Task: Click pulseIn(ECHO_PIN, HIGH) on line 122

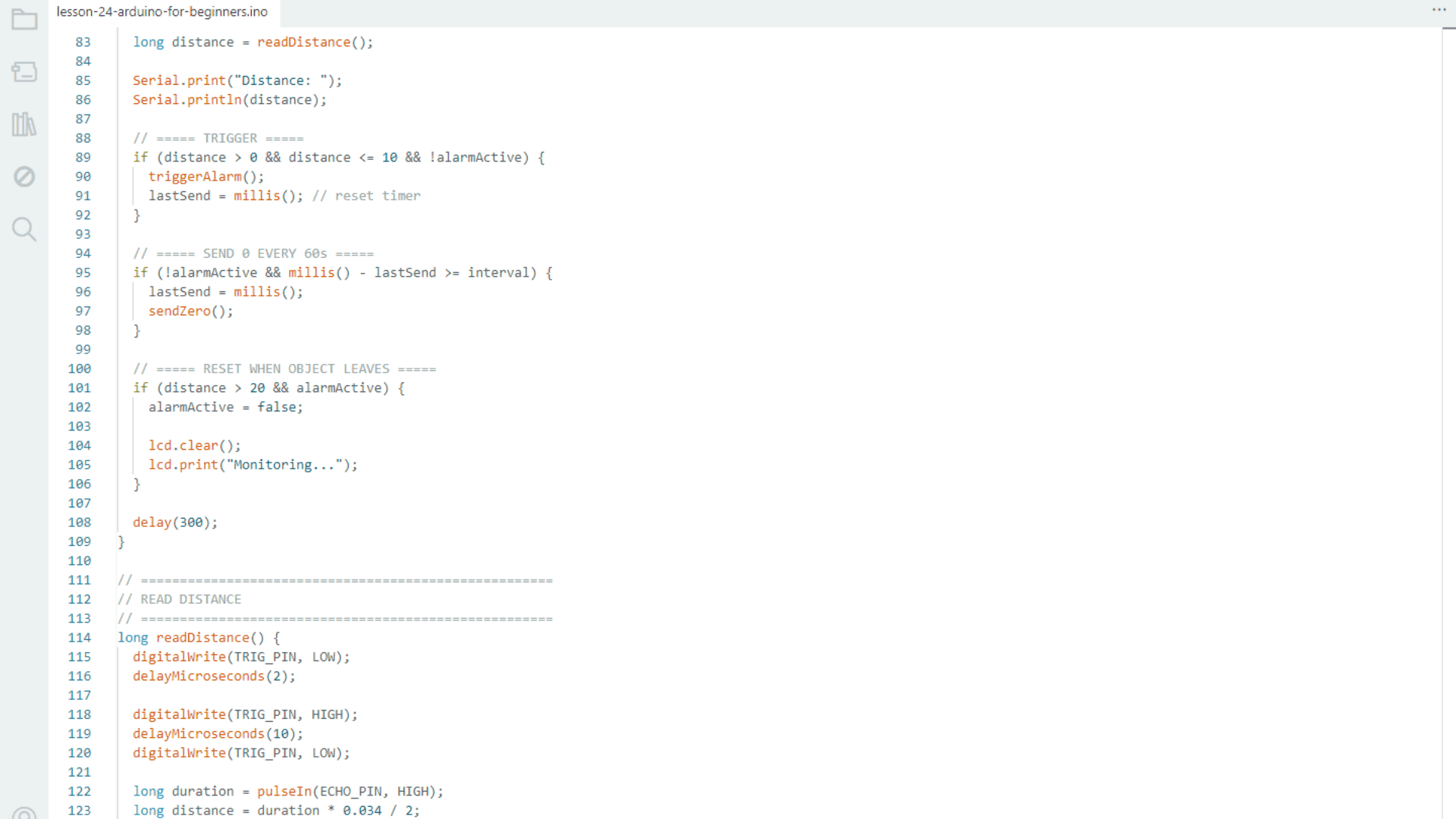Action: coord(347,792)
